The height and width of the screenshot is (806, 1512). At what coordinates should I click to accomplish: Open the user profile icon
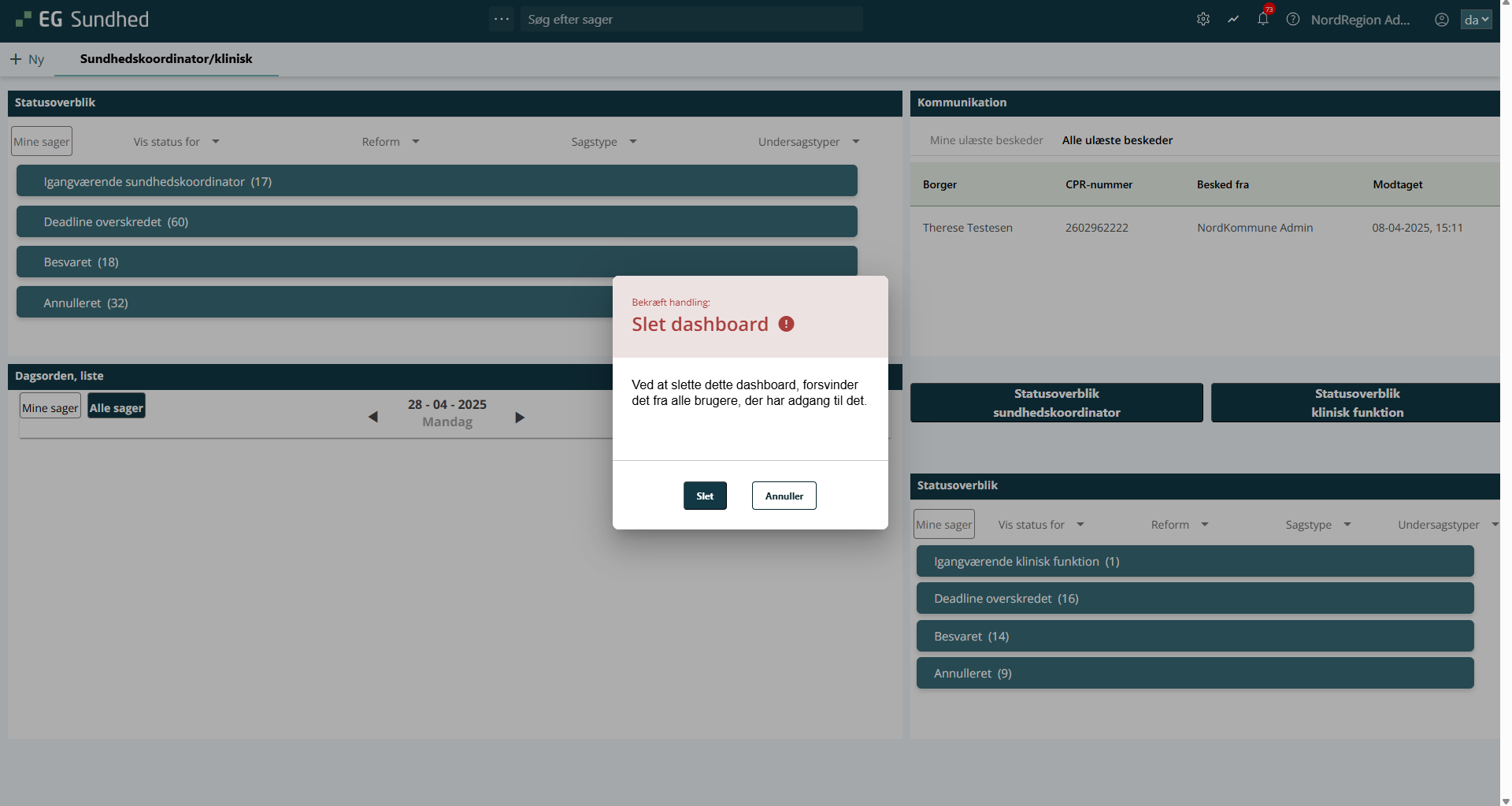click(x=1441, y=20)
